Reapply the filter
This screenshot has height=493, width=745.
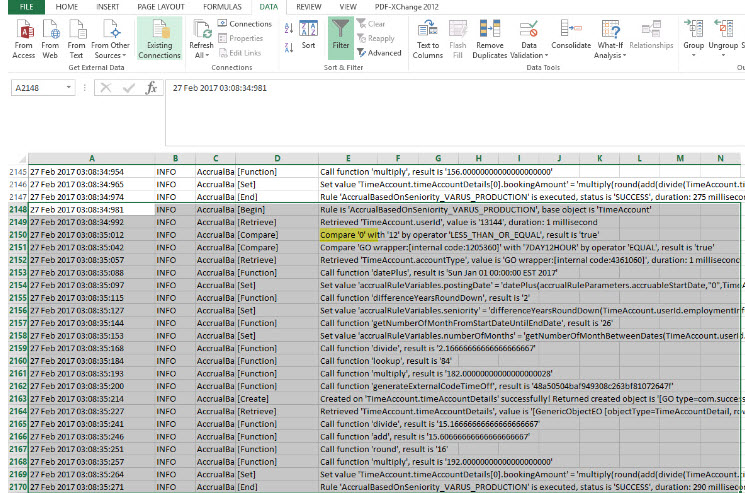(x=376, y=38)
